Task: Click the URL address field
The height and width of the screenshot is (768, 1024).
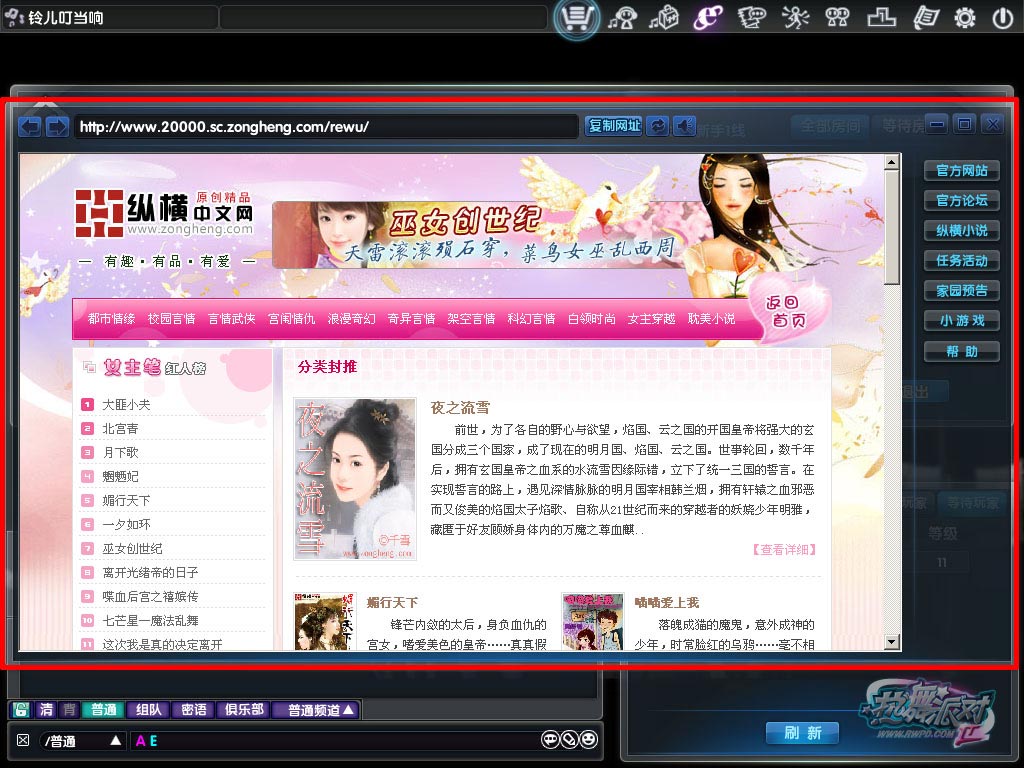Action: pos(327,127)
